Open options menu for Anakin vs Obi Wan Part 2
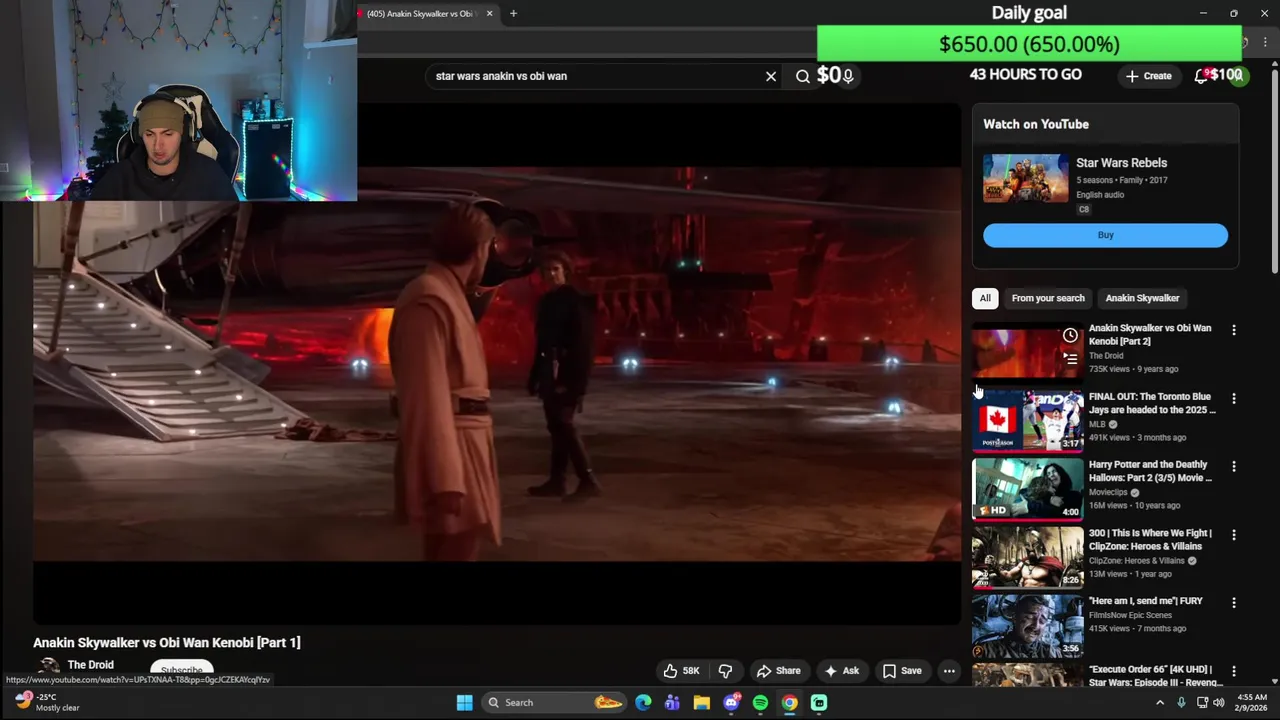 pyautogui.click(x=1234, y=330)
